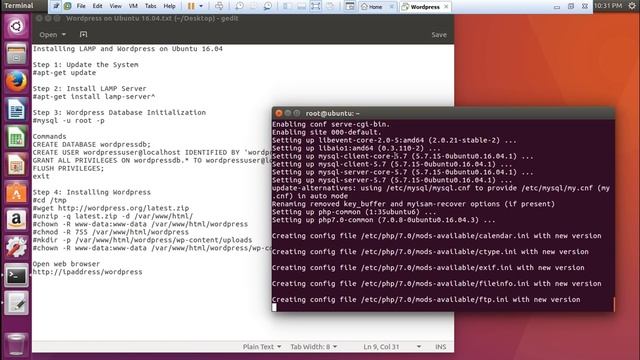Open LibreOffice Impress from the launcher
Image resolution: width=640 pixels, height=360 pixels.
point(16,165)
